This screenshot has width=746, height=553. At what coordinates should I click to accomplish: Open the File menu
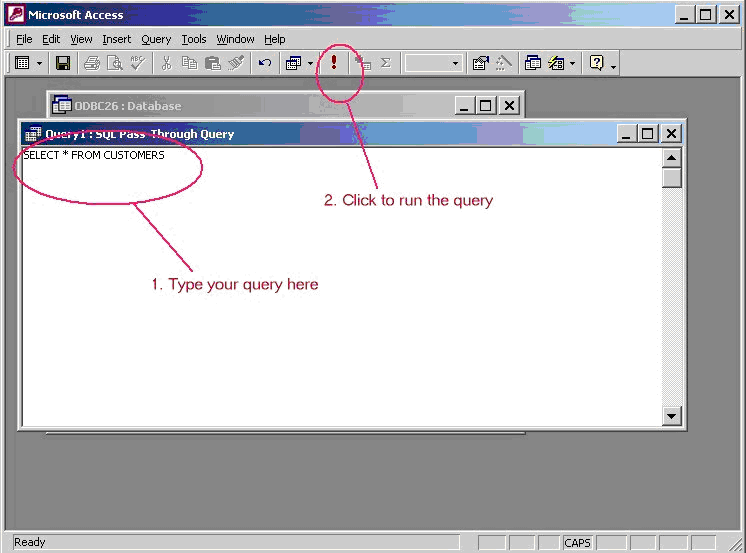pyautogui.click(x=24, y=39)
